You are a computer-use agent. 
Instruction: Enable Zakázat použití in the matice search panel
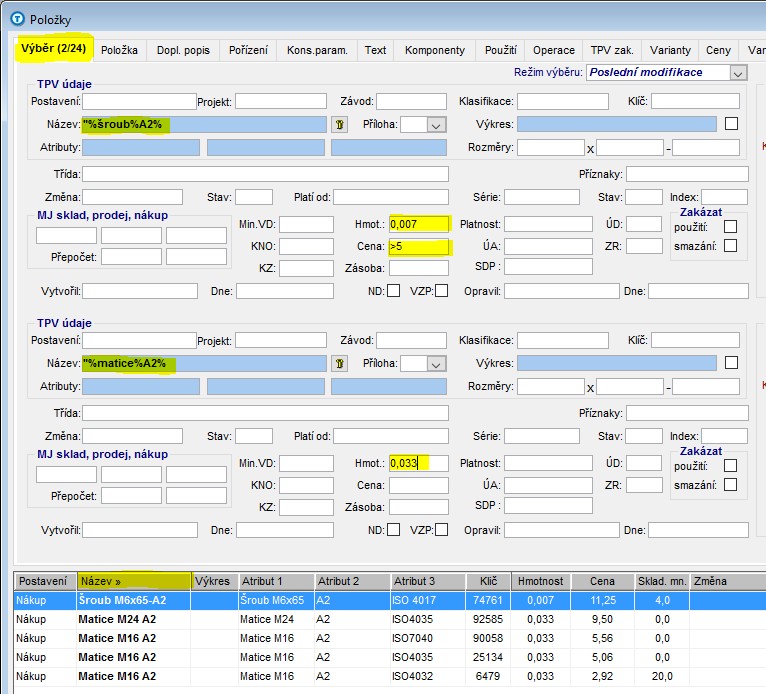tap(730, 465)
